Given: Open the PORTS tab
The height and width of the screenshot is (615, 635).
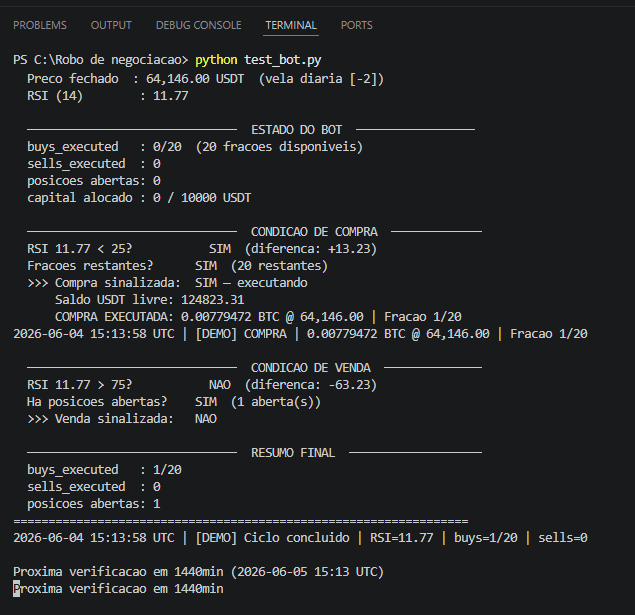Looking at the screenshot, I should (356, 25).
